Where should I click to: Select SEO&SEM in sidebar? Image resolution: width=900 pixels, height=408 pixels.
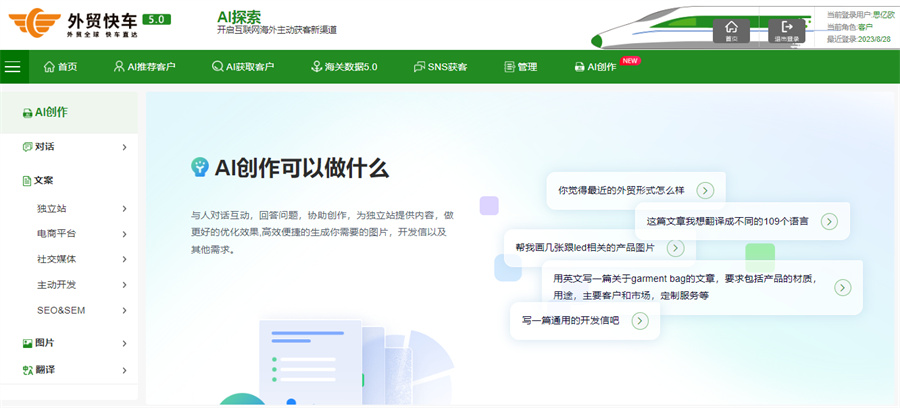(61, 310)
